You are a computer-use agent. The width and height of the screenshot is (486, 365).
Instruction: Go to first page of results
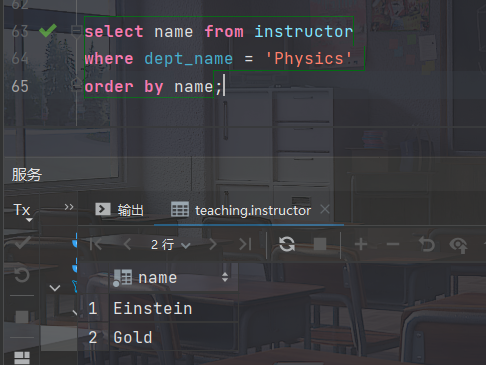click(96, 245)
